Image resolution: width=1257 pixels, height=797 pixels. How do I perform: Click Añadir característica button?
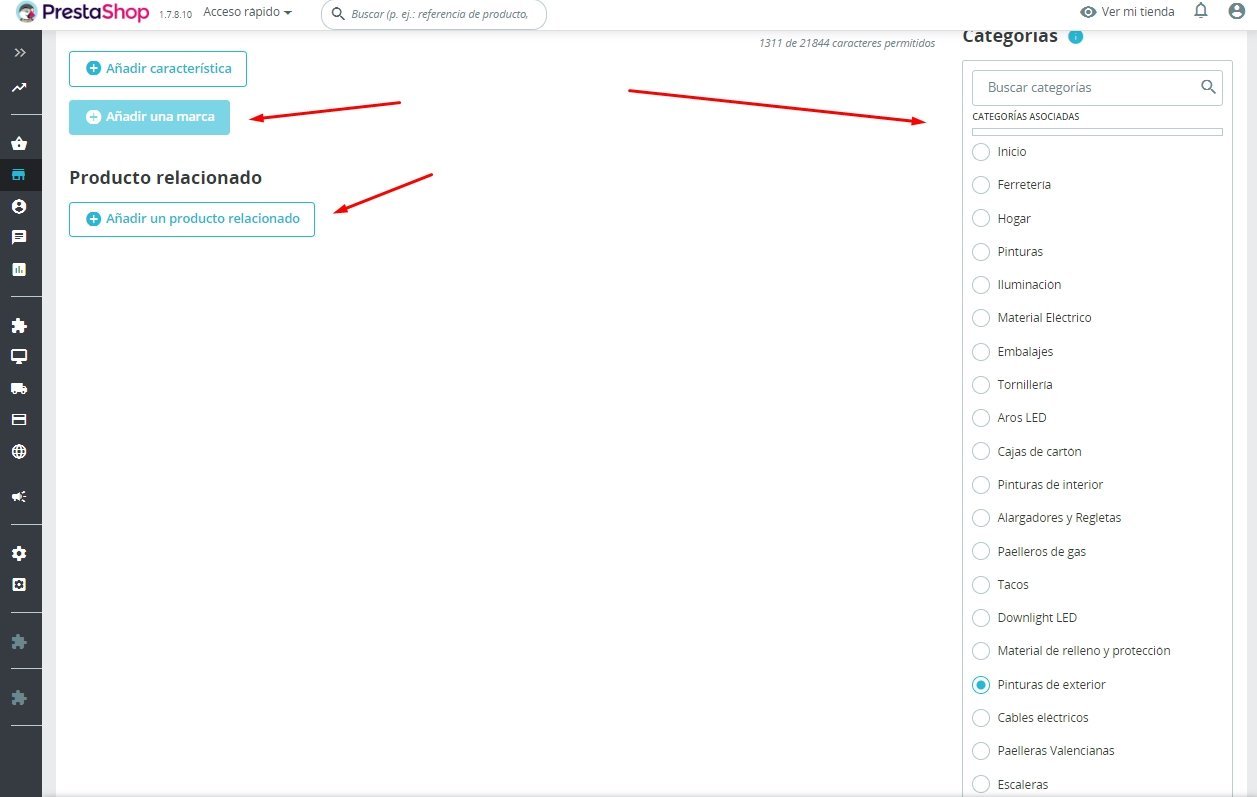[158, 69]
